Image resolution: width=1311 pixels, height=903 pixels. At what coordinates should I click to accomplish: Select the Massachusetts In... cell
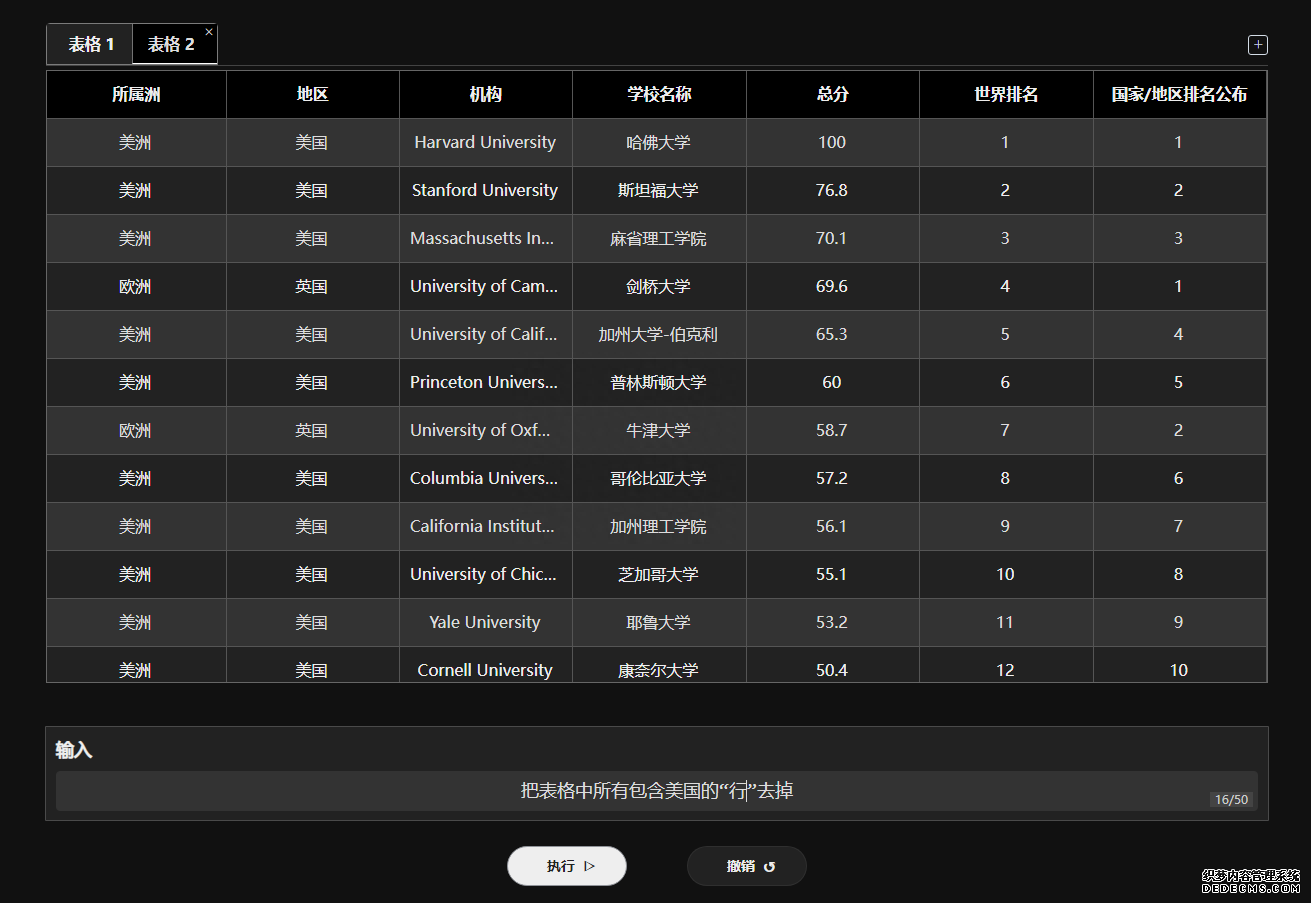coord(486,239)
